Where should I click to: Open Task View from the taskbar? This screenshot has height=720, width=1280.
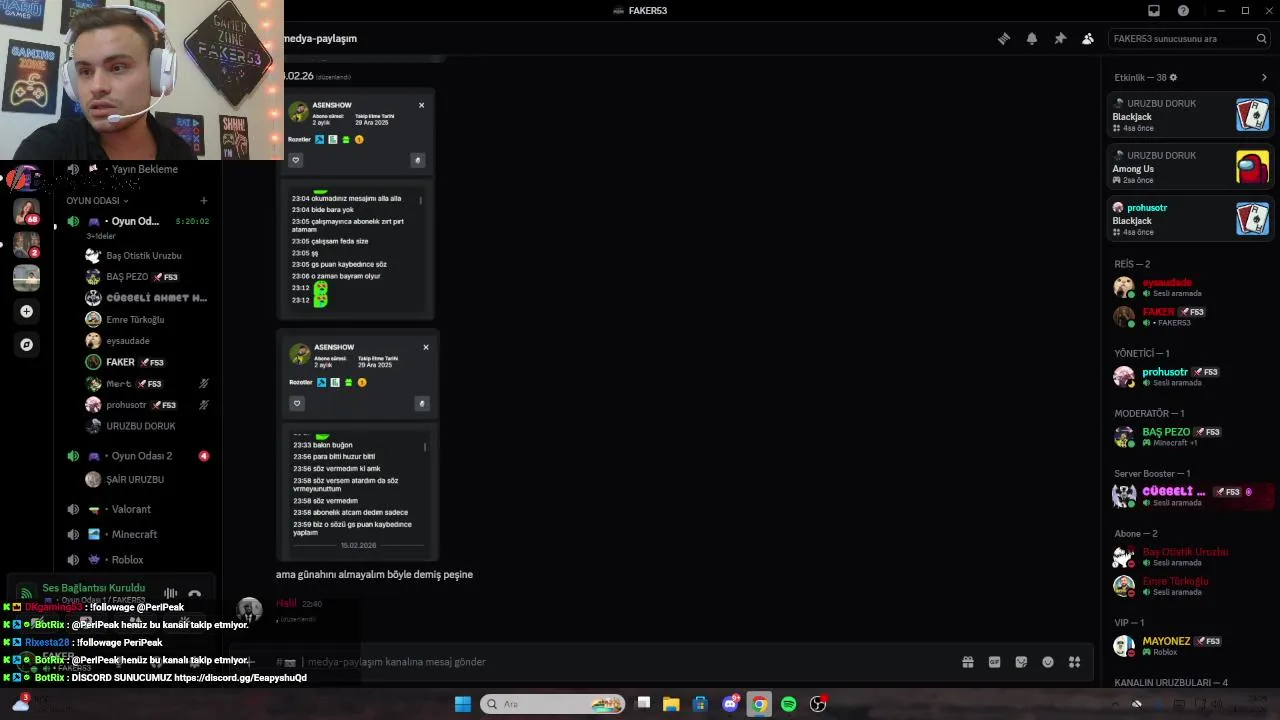[643, 704]
